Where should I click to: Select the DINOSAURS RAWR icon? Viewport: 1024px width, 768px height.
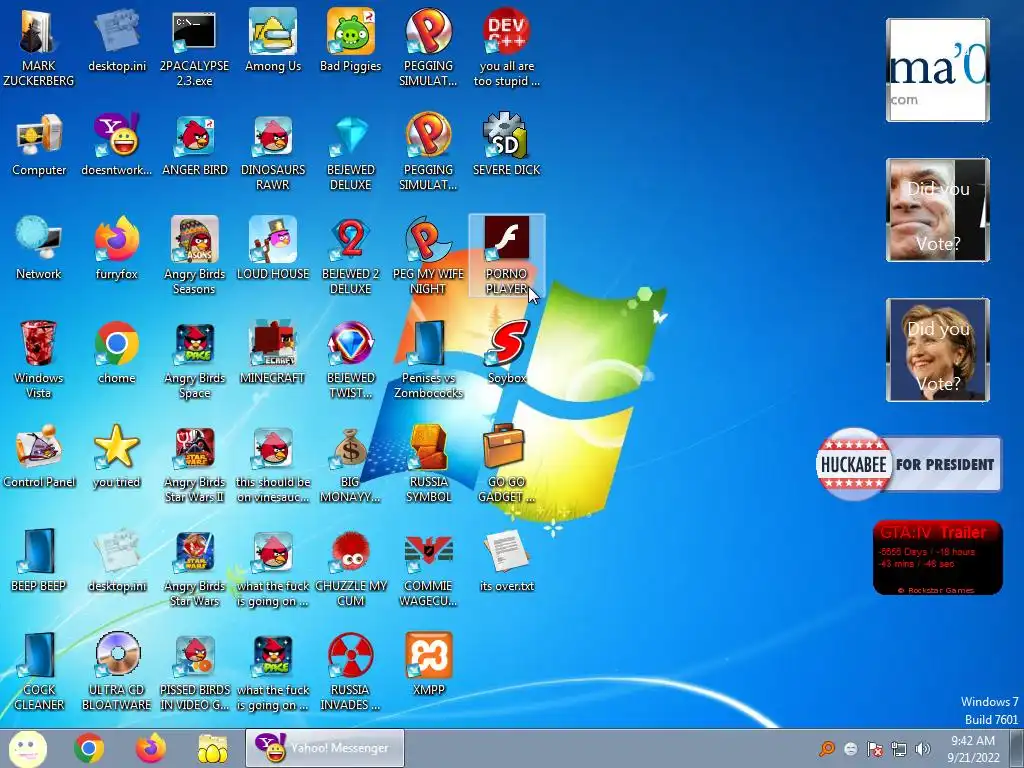(x=272, y=152)
